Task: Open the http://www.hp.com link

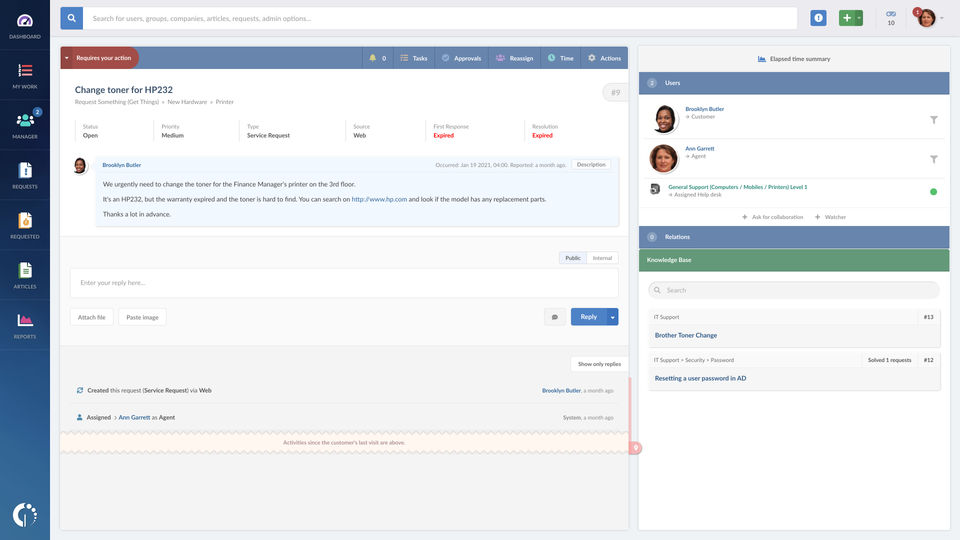Action: (379, 199)
